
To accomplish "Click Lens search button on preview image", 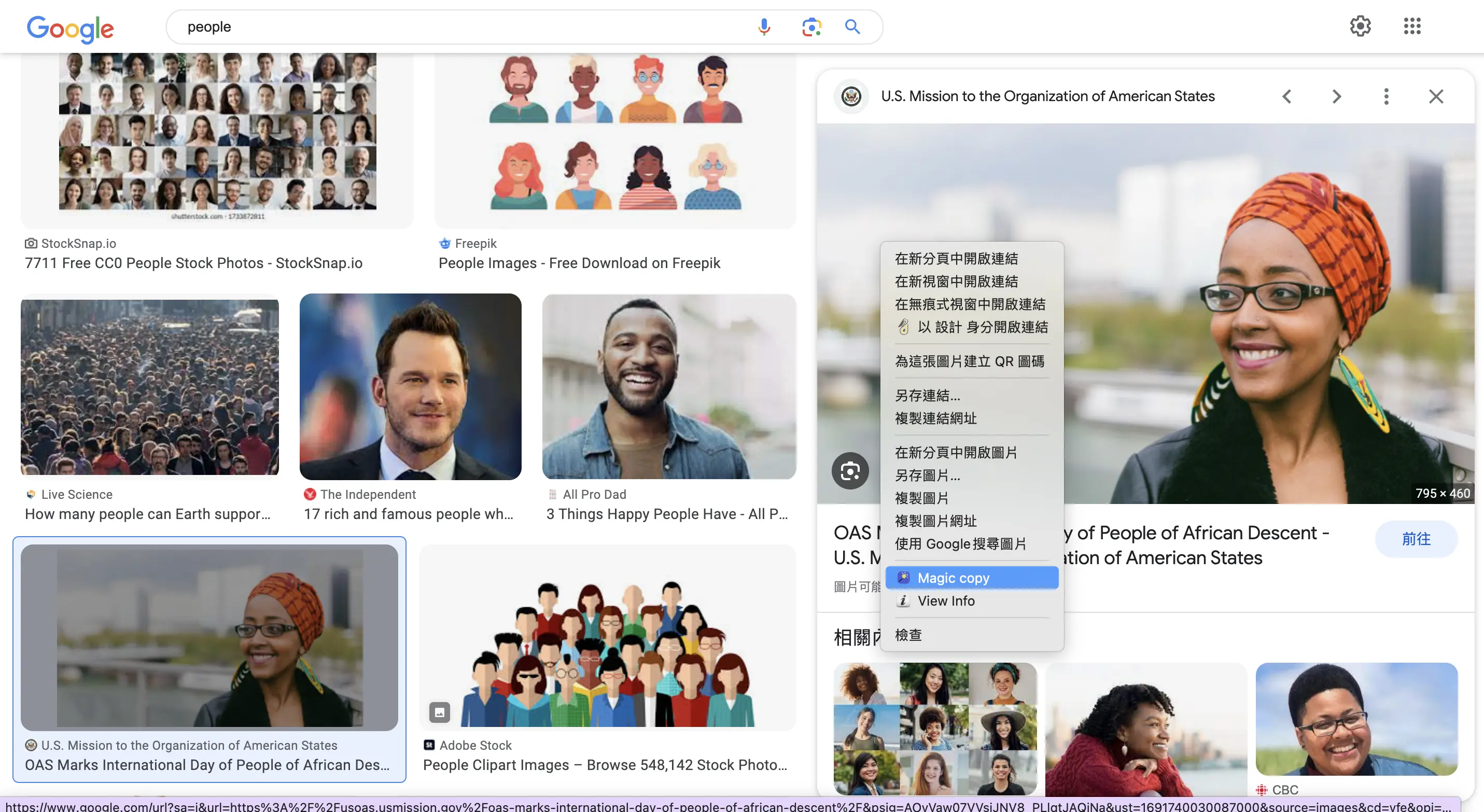I will pos(850,470).
